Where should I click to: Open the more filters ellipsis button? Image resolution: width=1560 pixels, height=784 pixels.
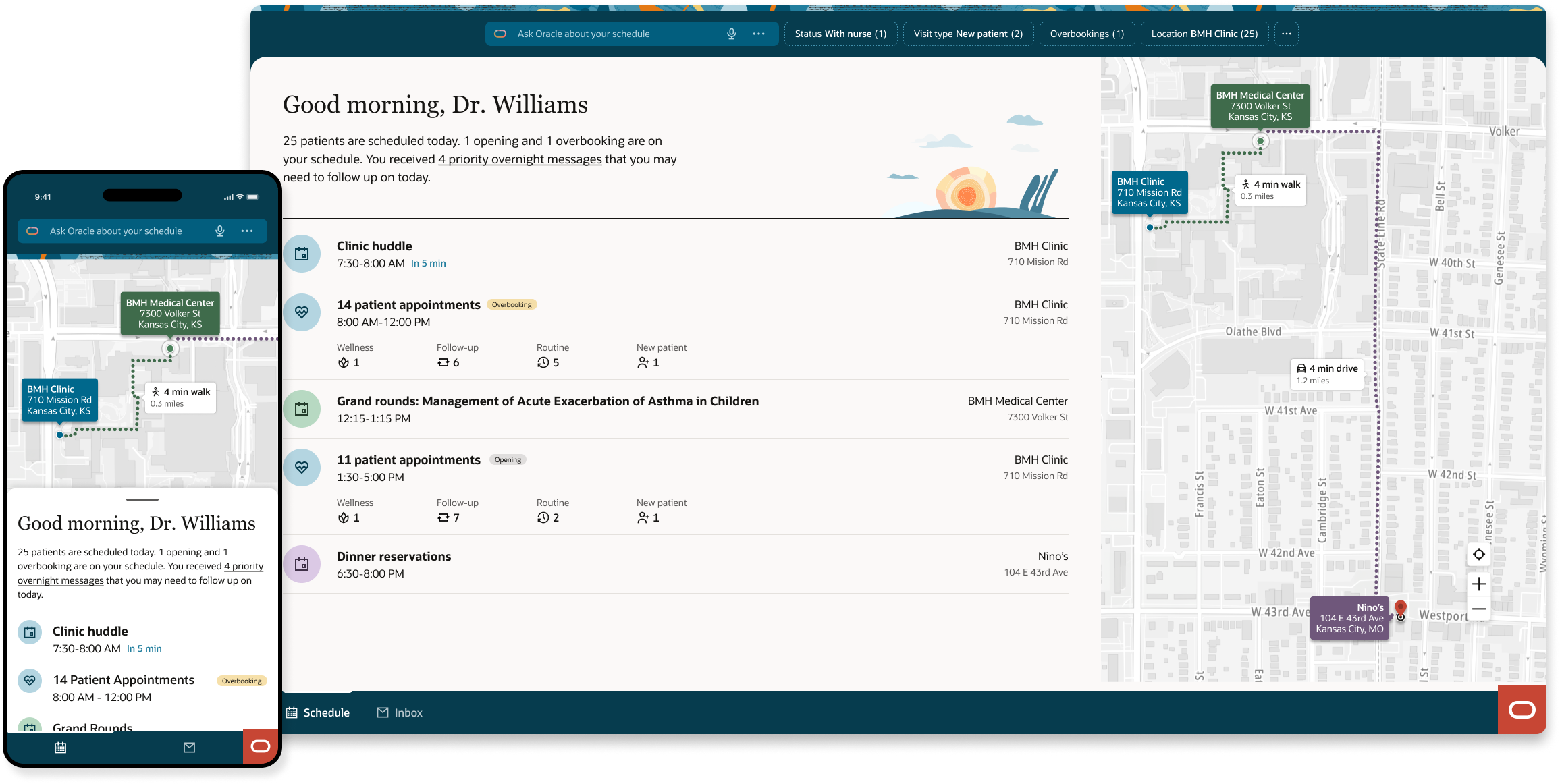coord(1287,34)
